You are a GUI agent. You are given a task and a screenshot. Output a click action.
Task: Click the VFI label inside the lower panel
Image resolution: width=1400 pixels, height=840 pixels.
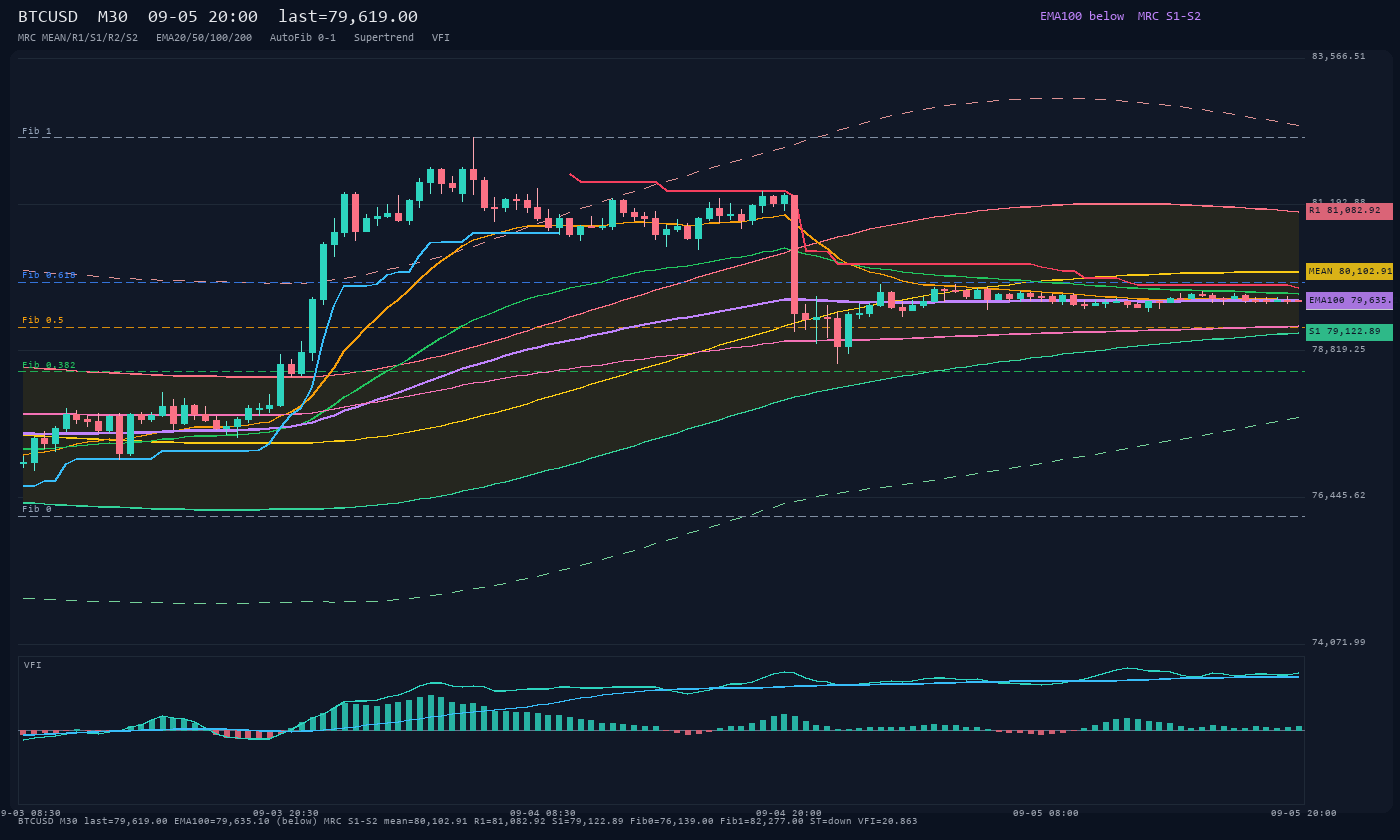[33, 665]
